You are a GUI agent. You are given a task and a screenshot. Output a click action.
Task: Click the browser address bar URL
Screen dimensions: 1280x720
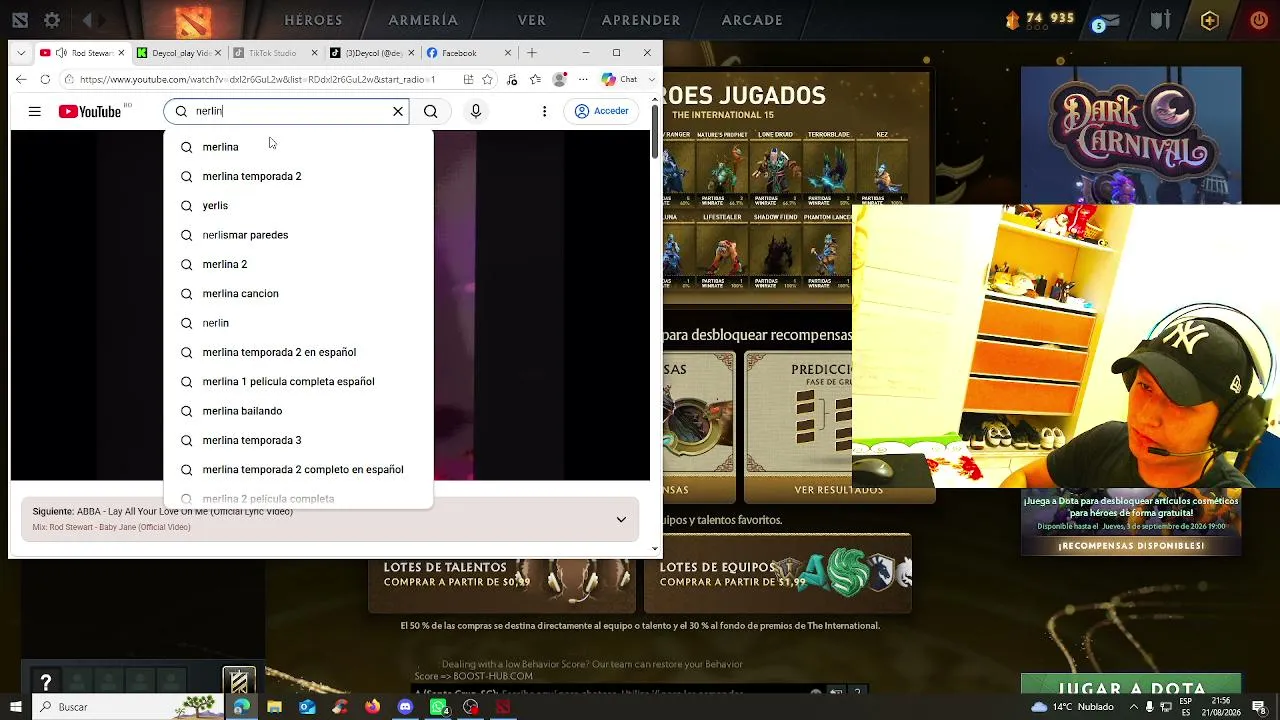[257, 79]
